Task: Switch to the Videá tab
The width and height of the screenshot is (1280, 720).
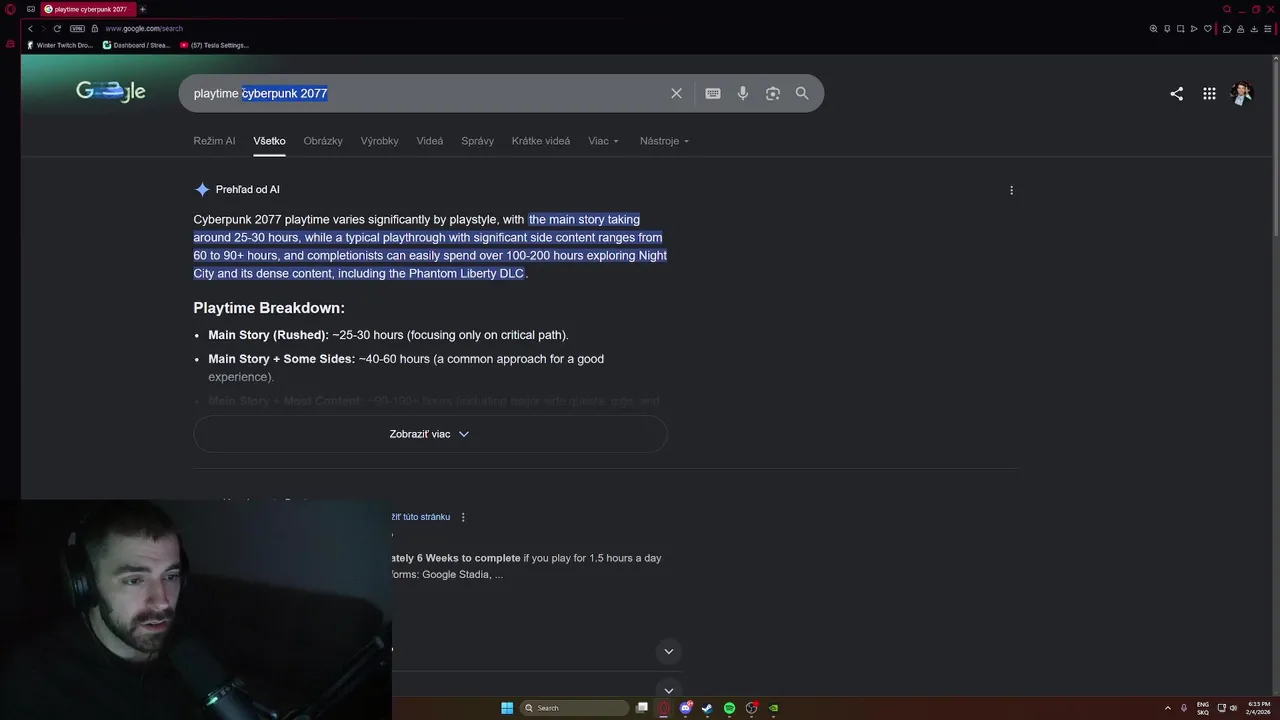Action: (x=430, y=141)
